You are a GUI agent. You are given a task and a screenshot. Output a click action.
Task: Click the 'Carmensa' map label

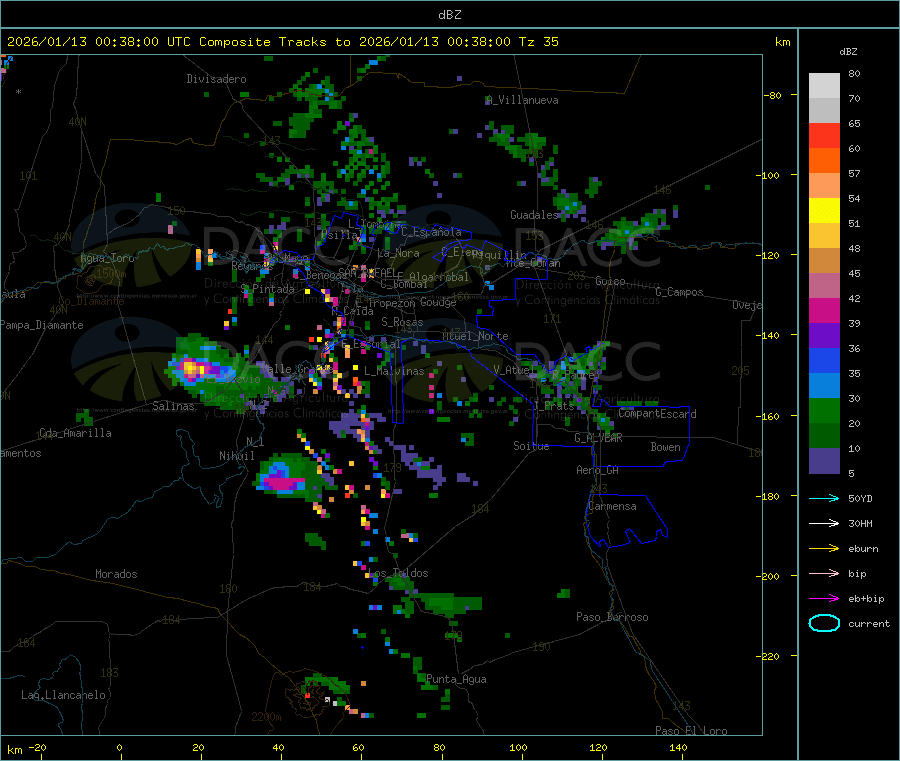(612, 506)
